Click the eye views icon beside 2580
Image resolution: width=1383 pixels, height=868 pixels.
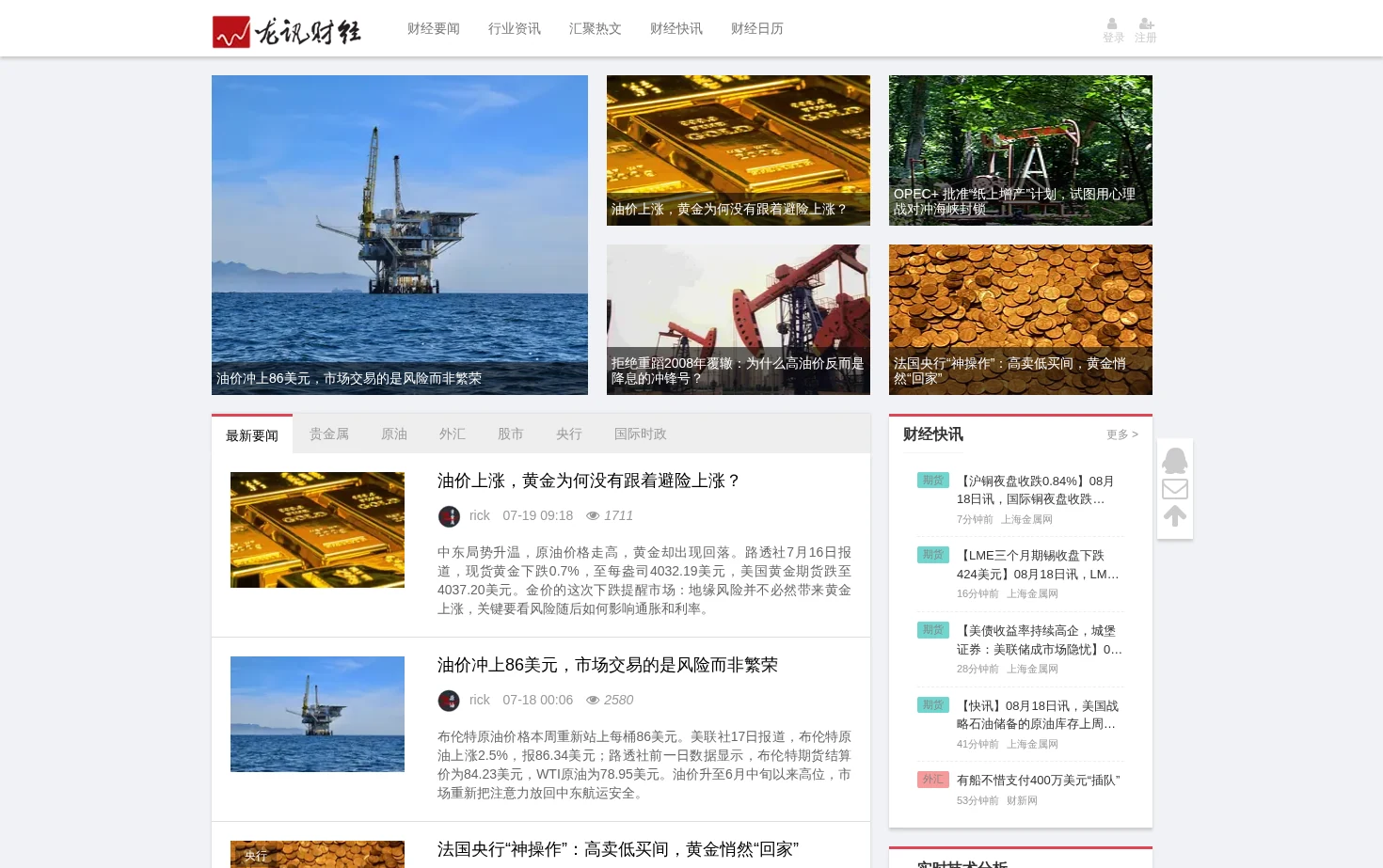click(593, 700)
